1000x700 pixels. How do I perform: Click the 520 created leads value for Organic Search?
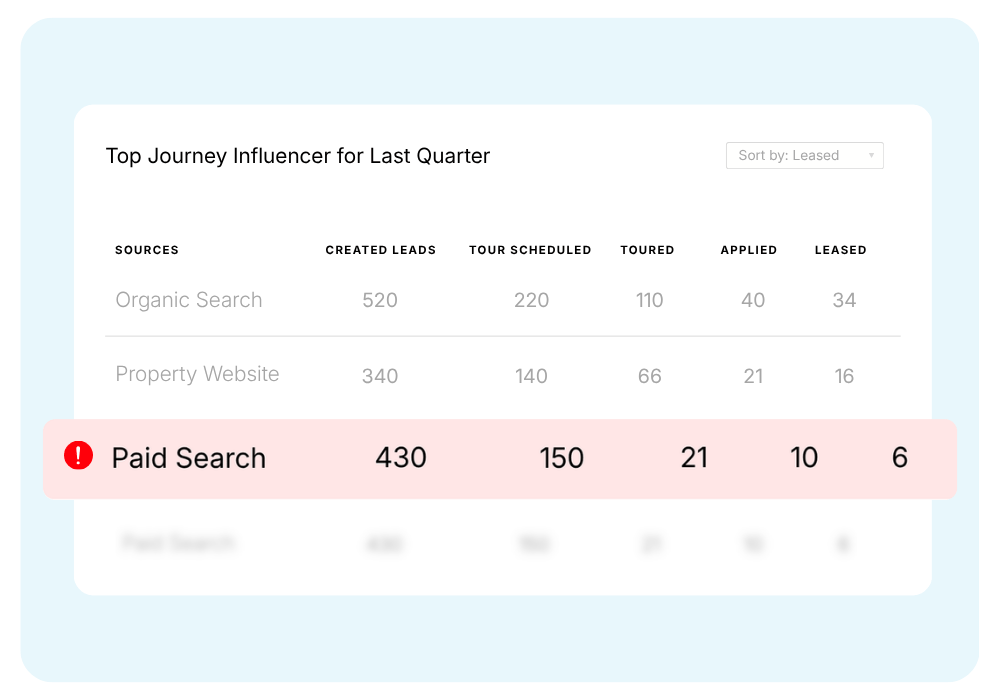(x=380, y=300)
